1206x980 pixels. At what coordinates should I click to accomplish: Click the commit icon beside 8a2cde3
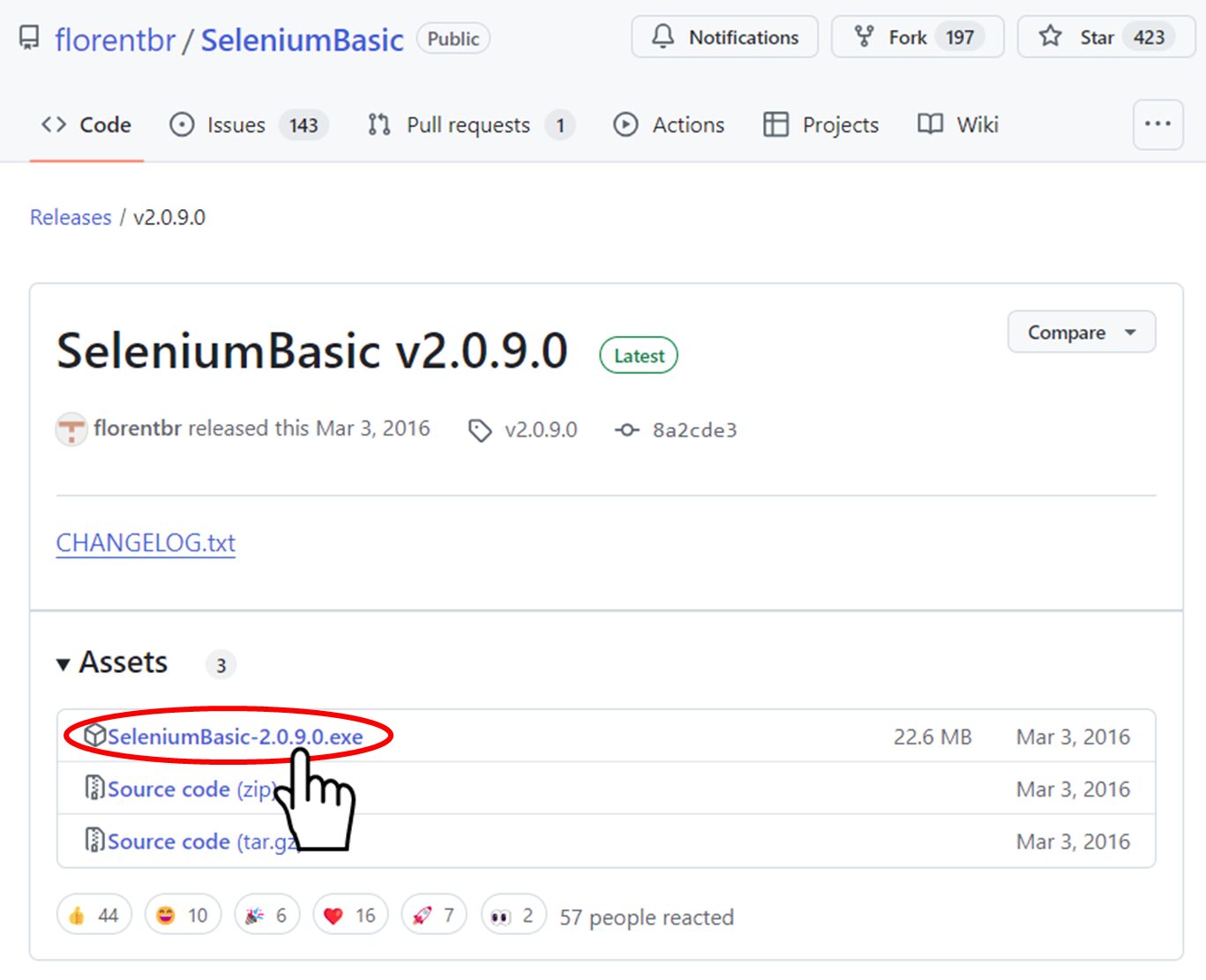click(626, 430)
